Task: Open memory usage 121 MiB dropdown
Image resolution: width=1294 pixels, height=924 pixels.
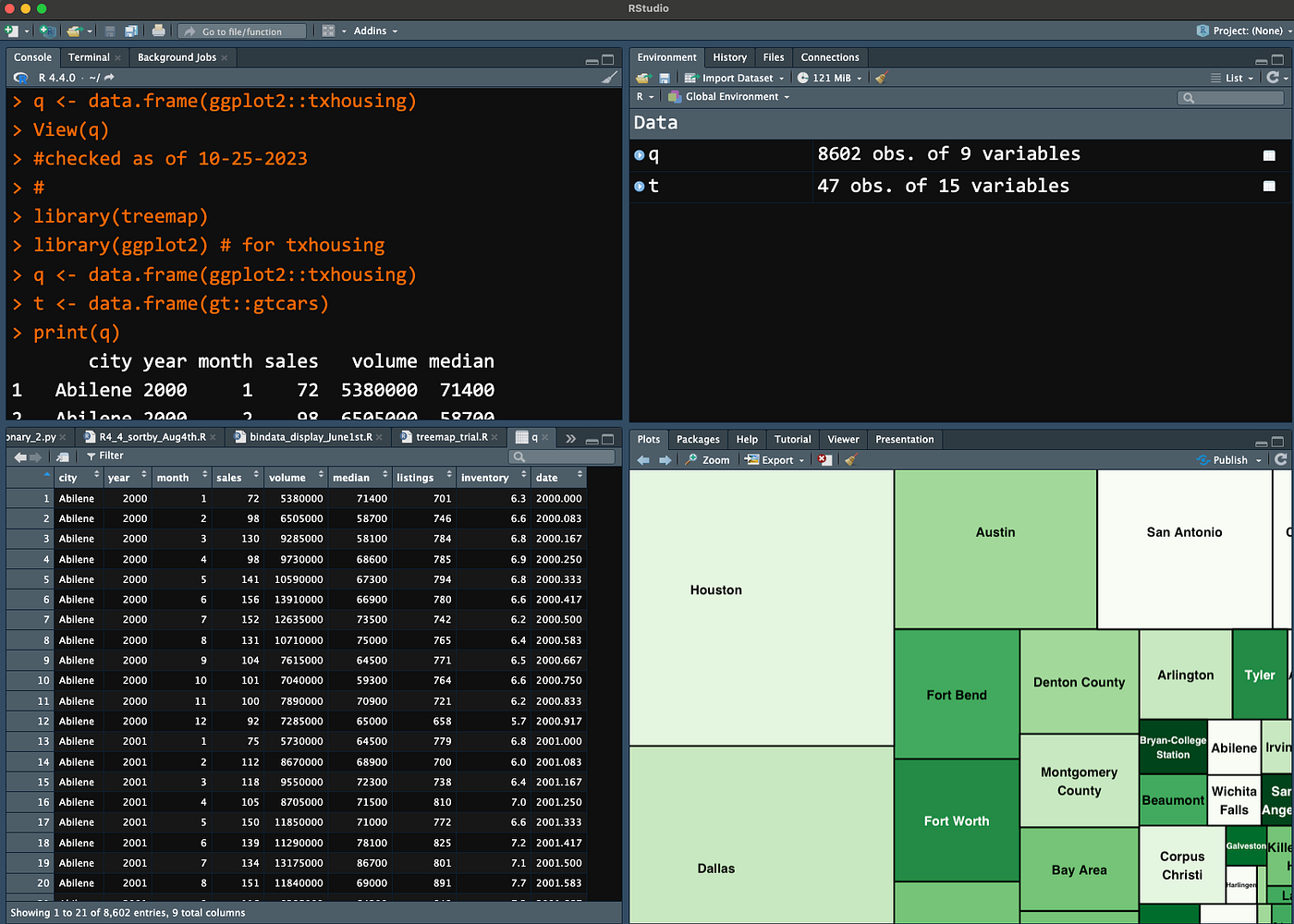Action: pos(830,78)
